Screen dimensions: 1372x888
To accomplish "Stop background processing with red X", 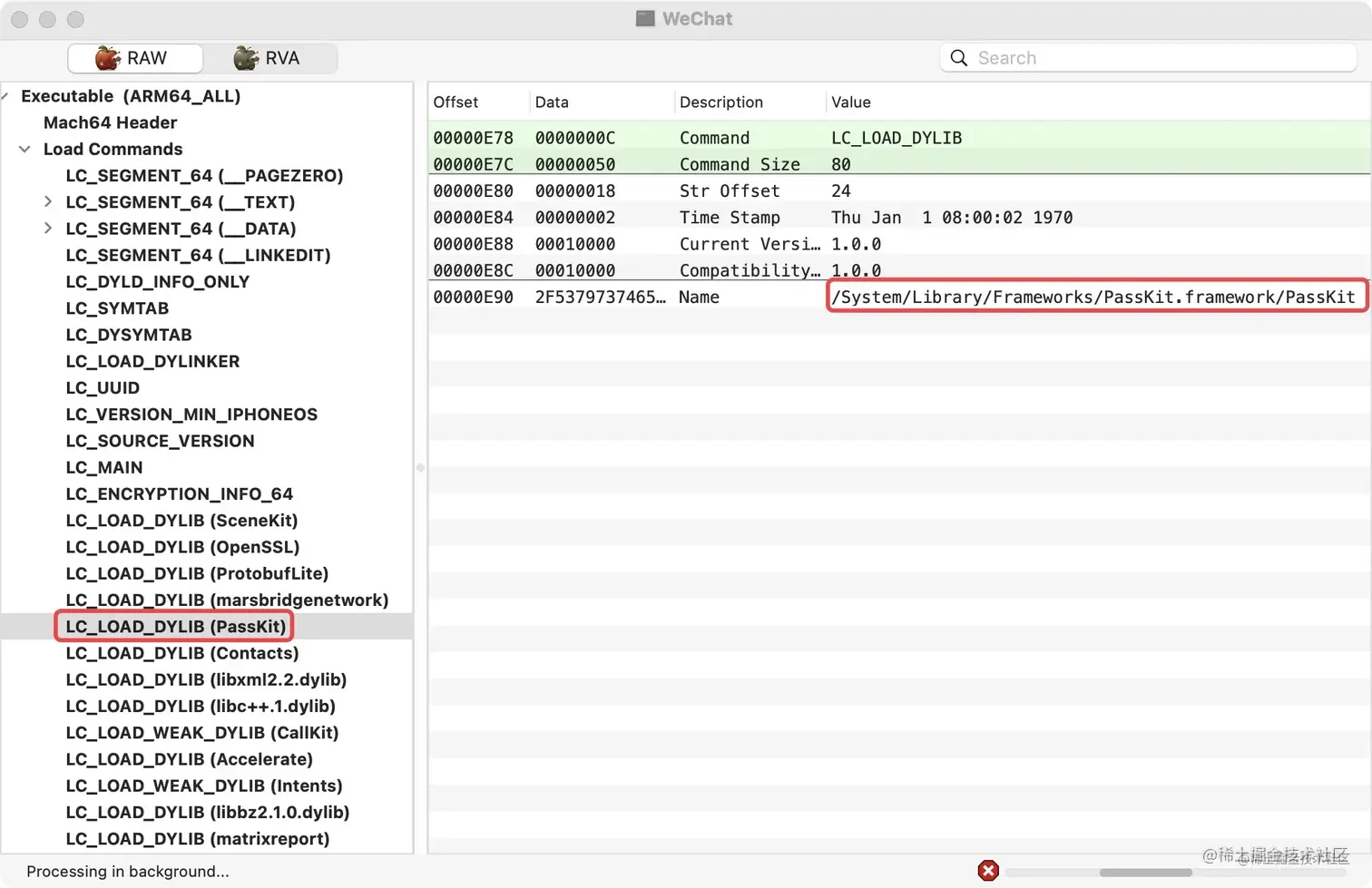I will tap(988, 871).
